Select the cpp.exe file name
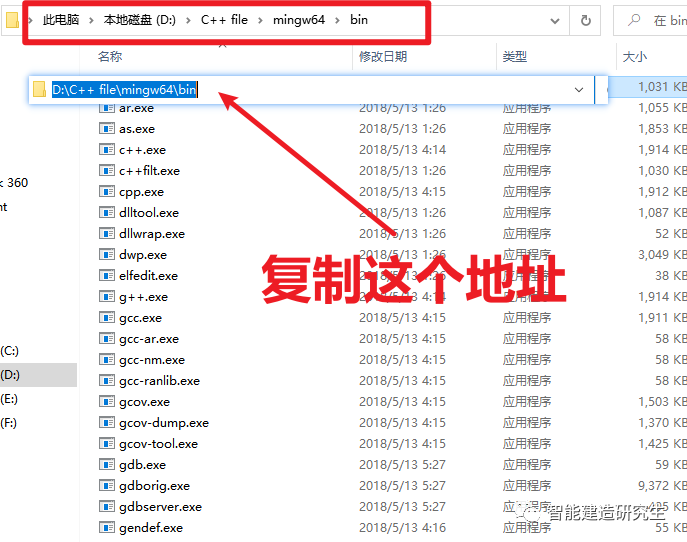 (x=141, y=192)
